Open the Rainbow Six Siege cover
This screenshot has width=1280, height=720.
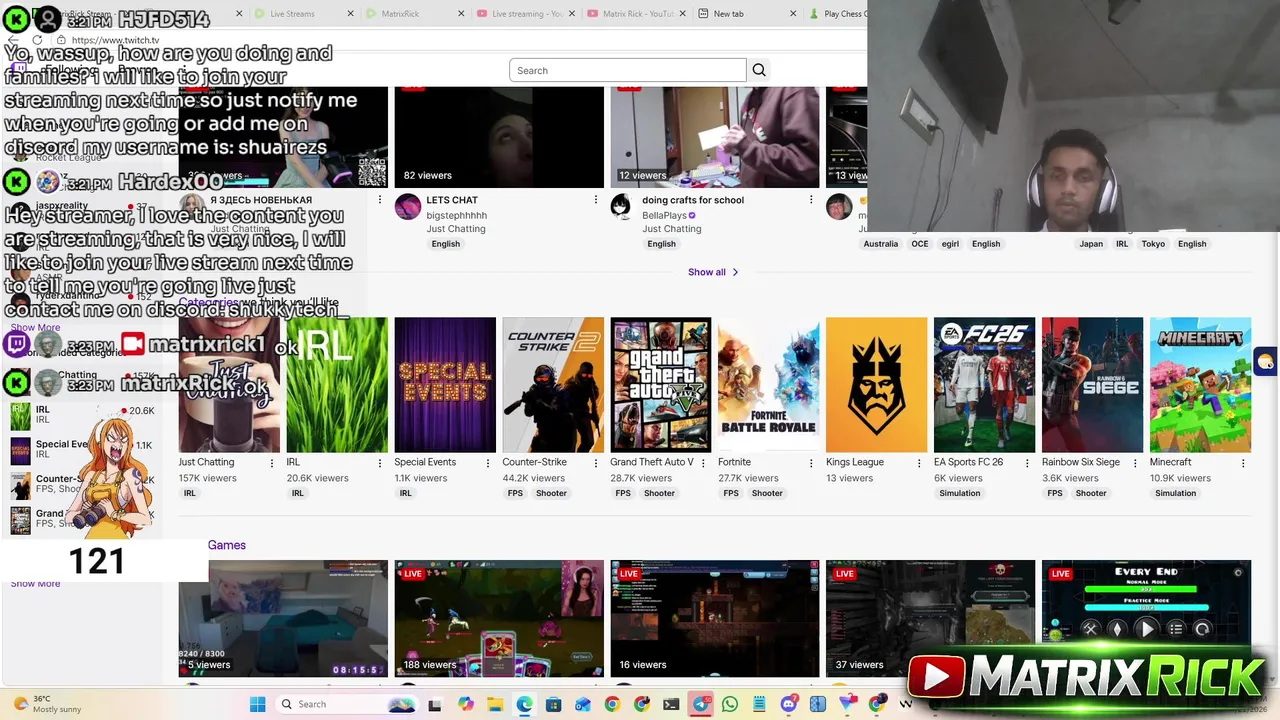(x=1092, y=385)
